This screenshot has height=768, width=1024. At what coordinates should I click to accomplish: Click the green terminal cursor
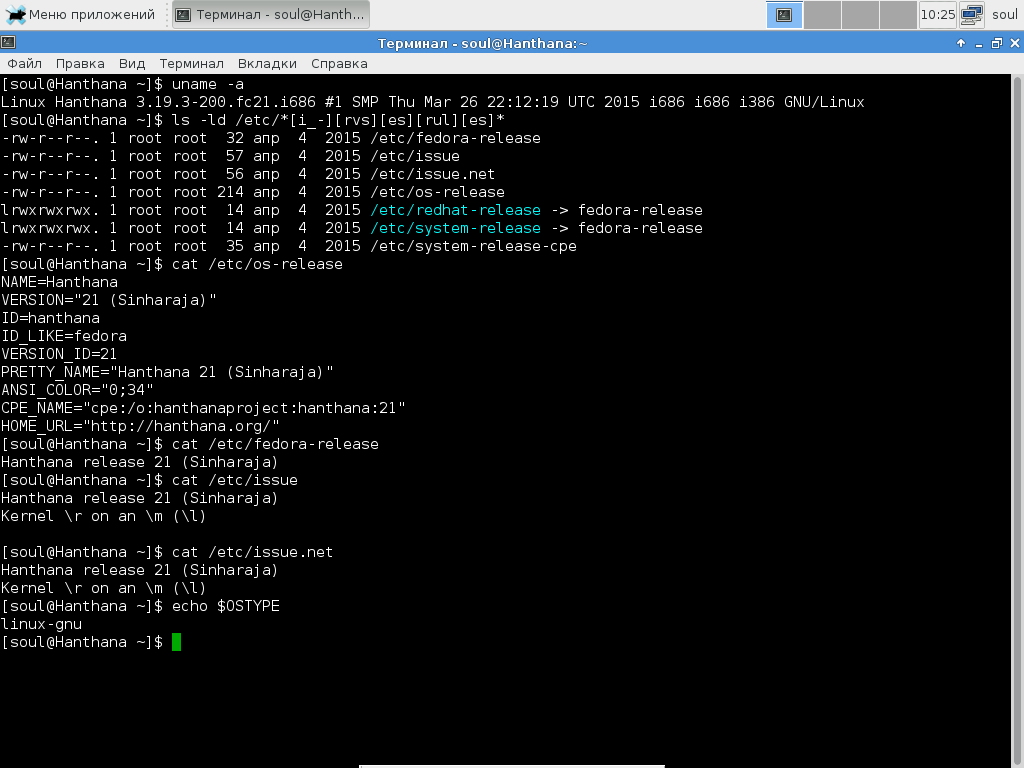176,642
